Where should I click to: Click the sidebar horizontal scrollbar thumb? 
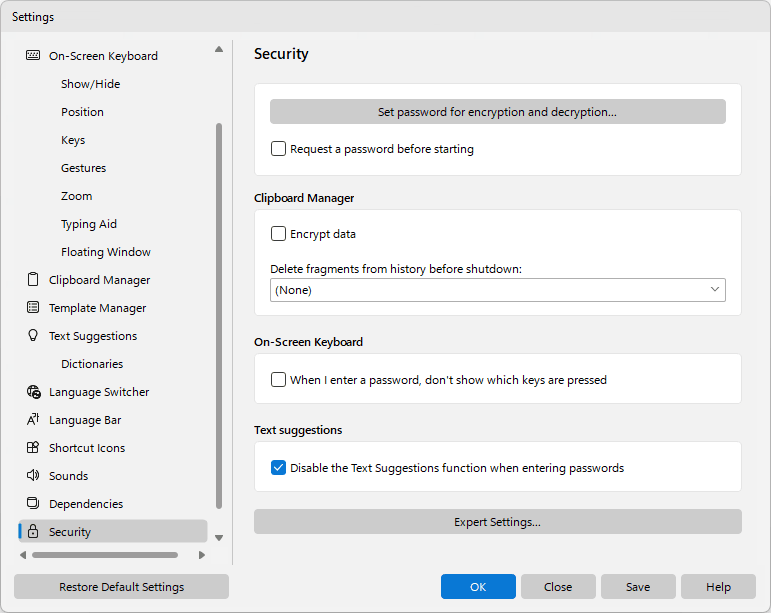point(105,555)
